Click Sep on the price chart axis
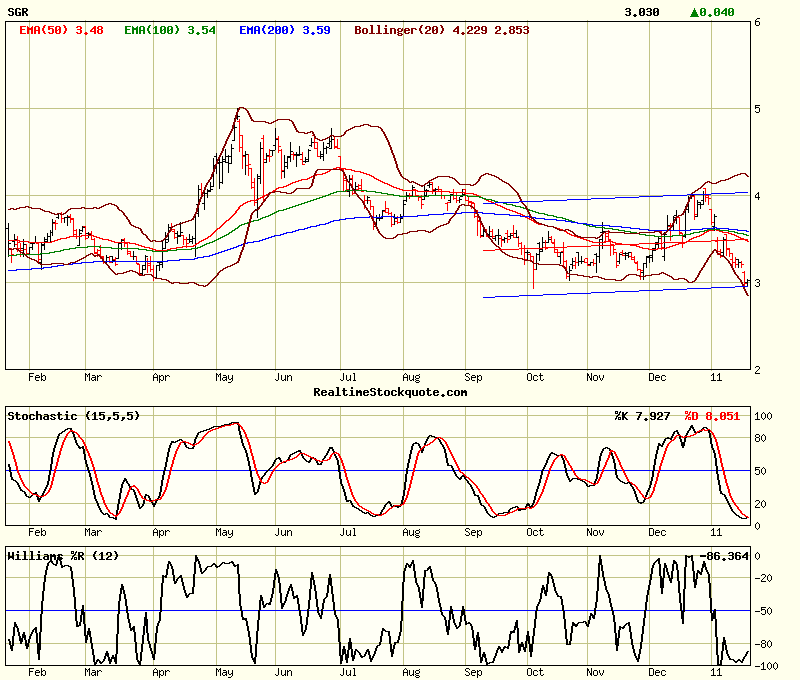 click(473, 377)
